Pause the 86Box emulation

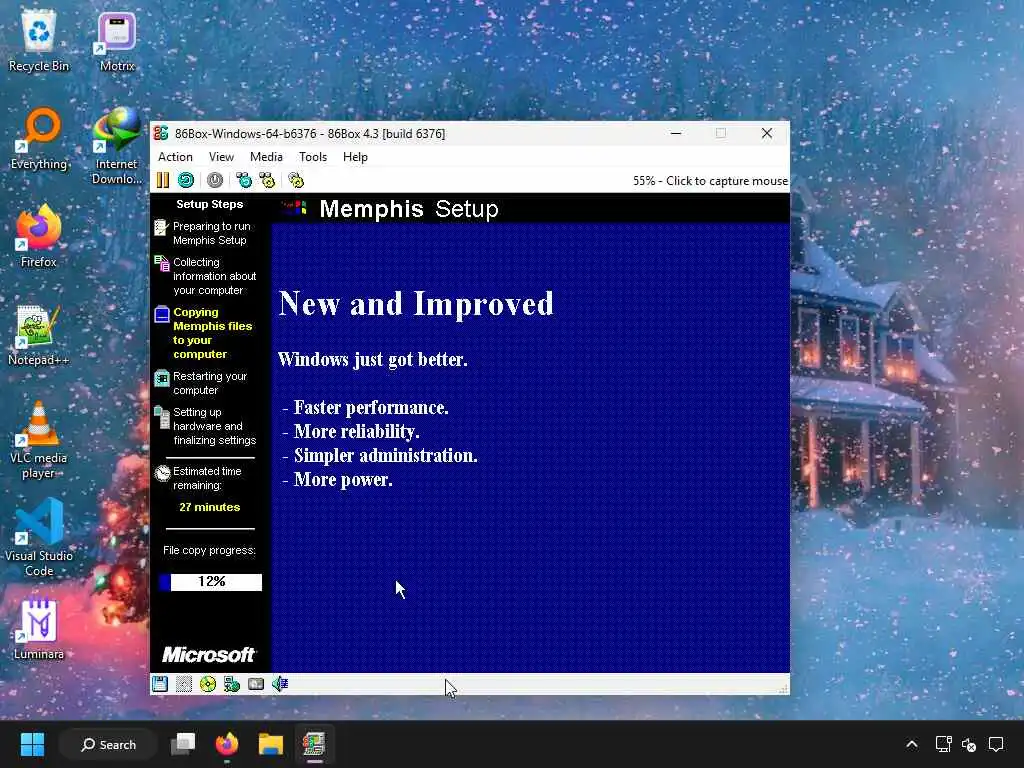163,180
